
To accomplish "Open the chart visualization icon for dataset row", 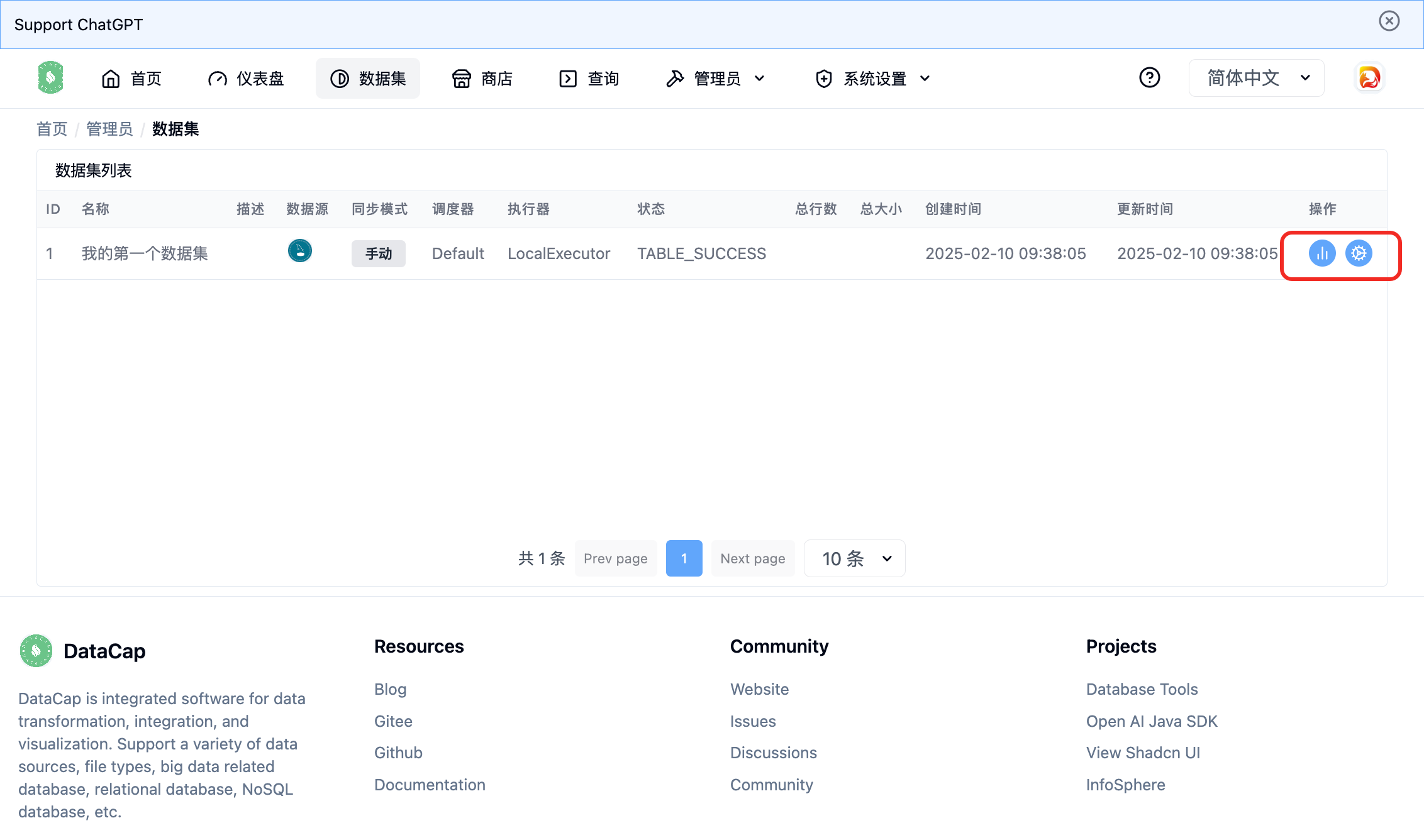I will (1322, 253).
